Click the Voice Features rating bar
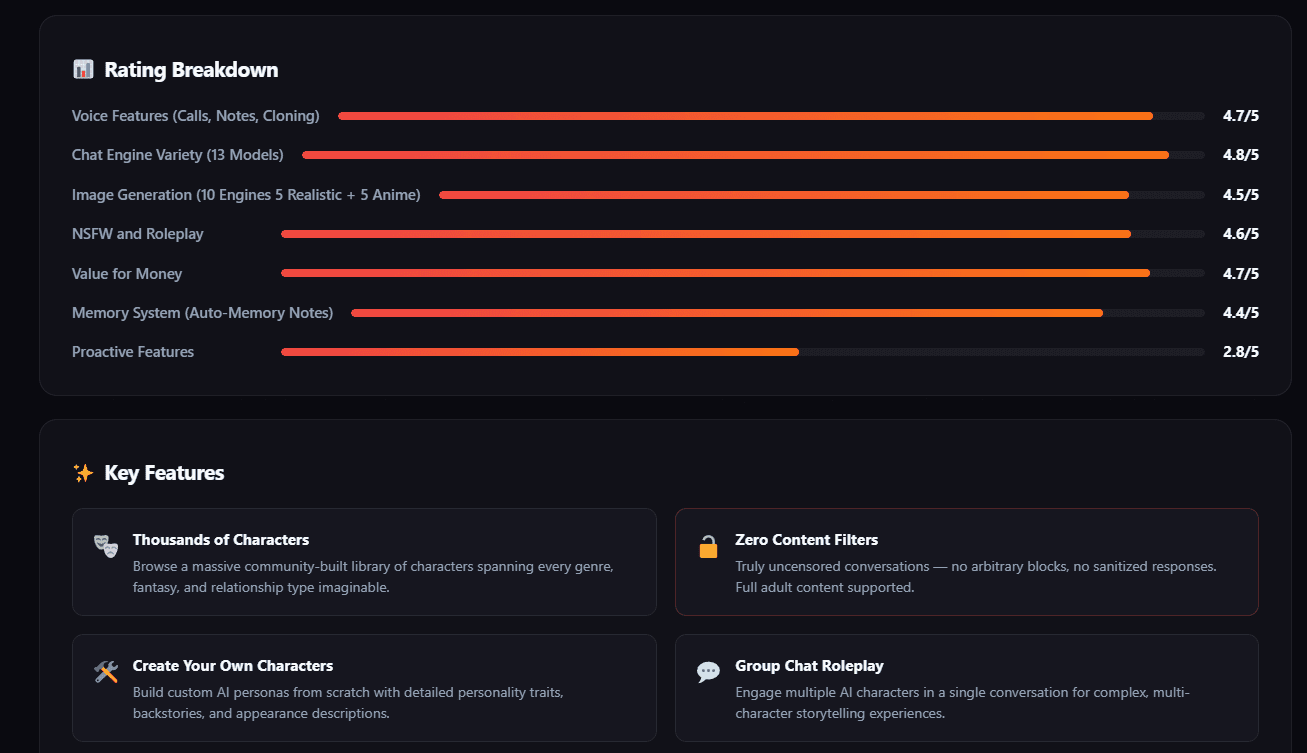 pyautogui.click(x=771, y=116)
